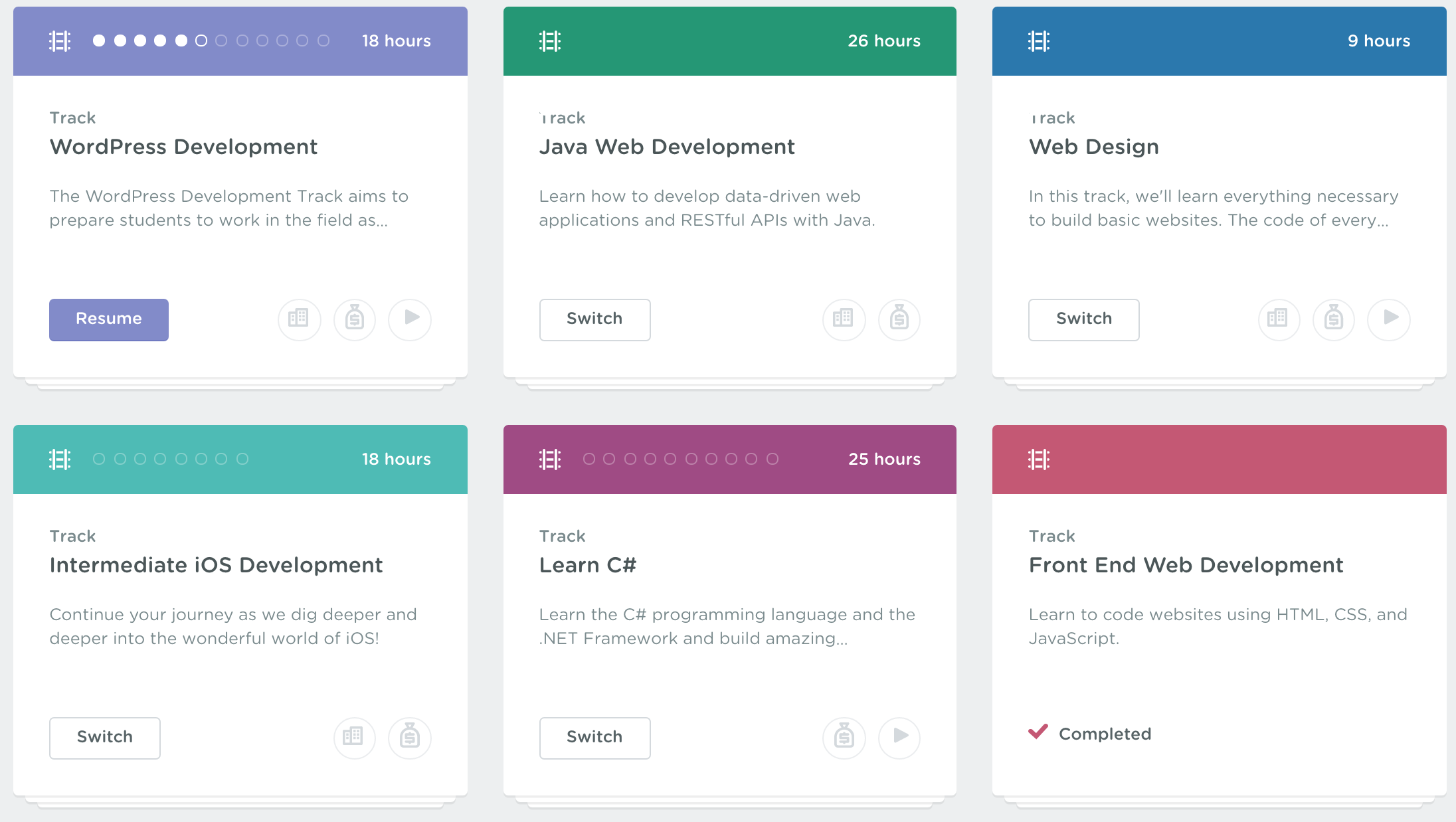Click the companies icon on Intermediate iOS Development

[x=354, y=738]
